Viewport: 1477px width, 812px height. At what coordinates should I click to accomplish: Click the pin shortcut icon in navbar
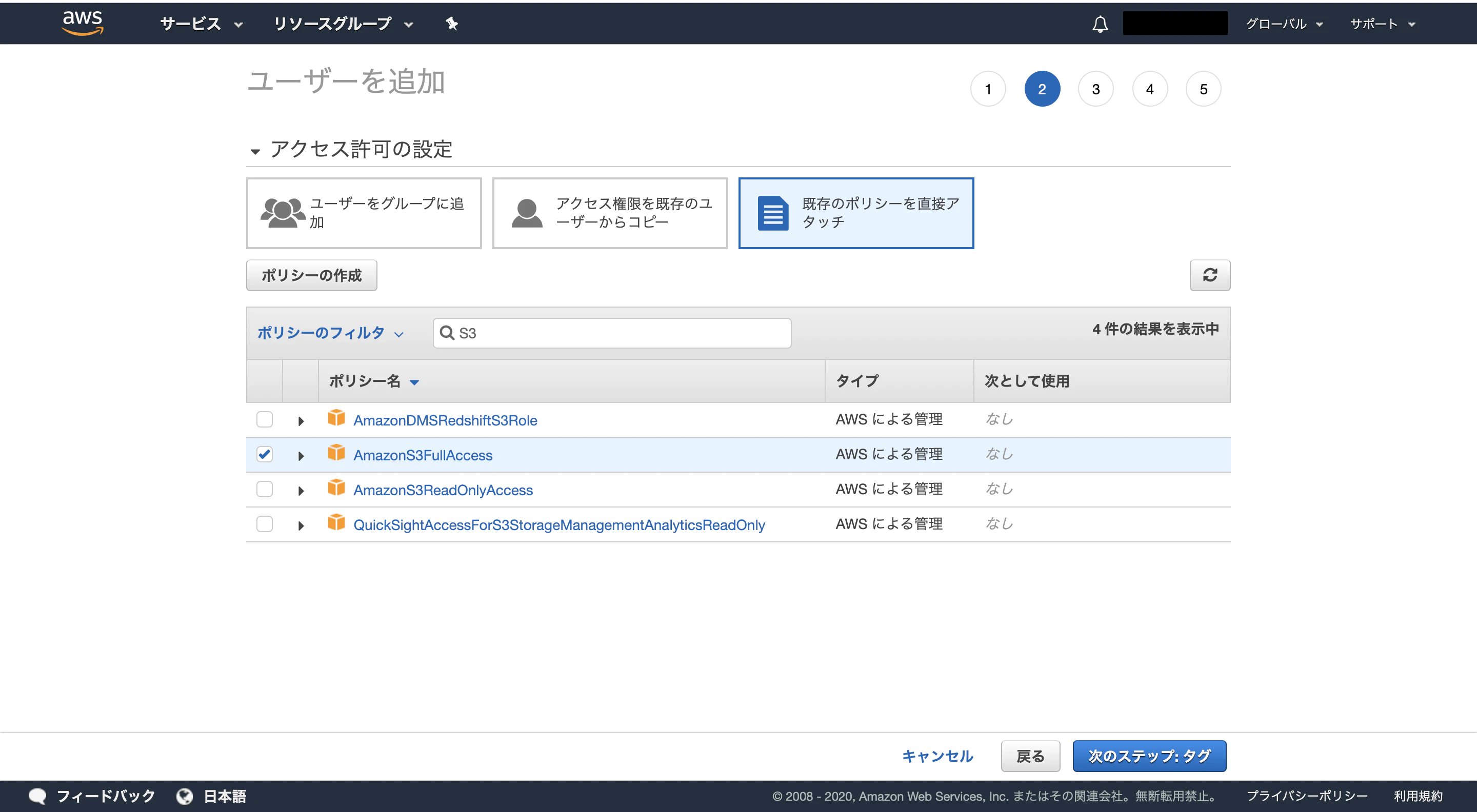(452, 24)
